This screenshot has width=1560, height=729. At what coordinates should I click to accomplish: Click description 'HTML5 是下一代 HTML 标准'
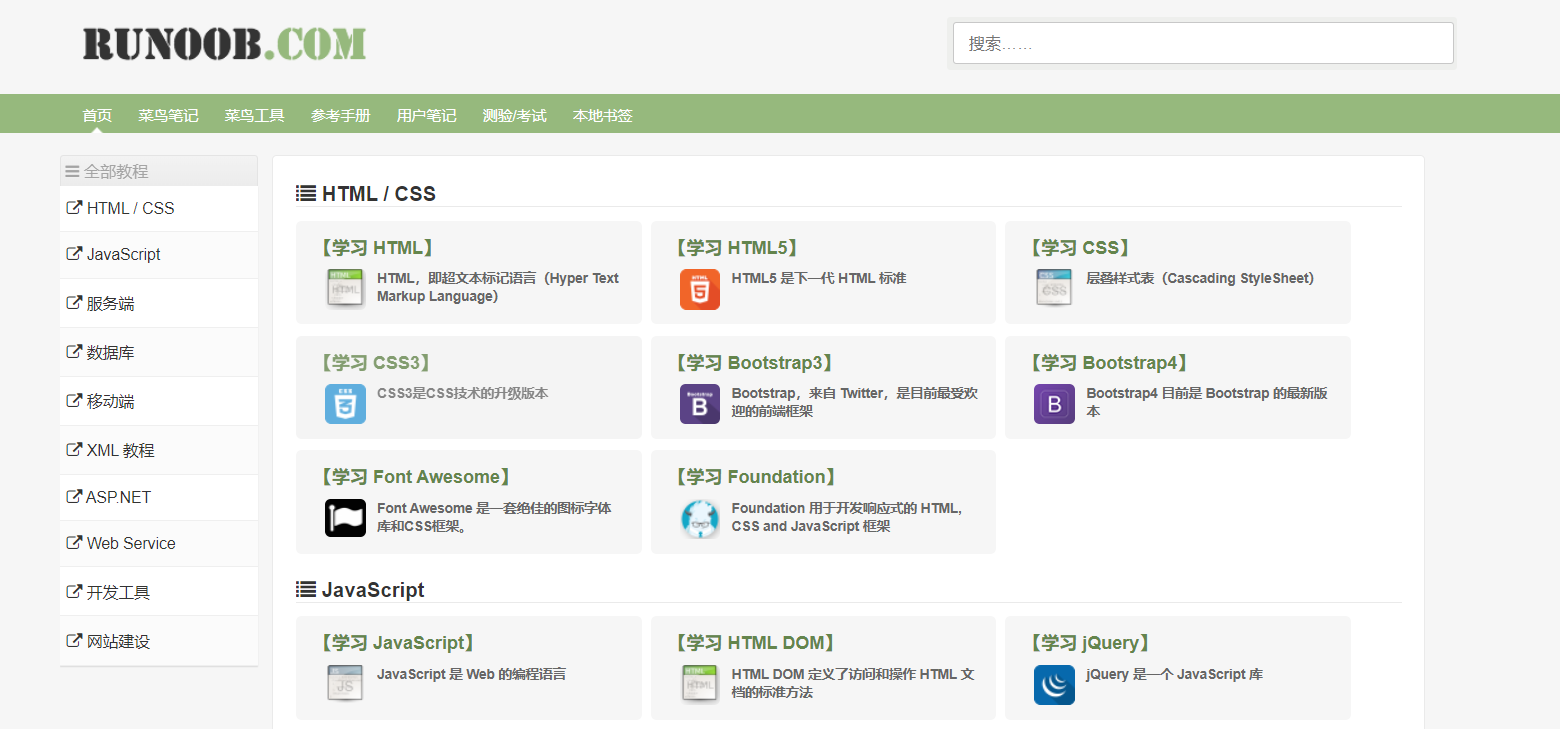818,278
